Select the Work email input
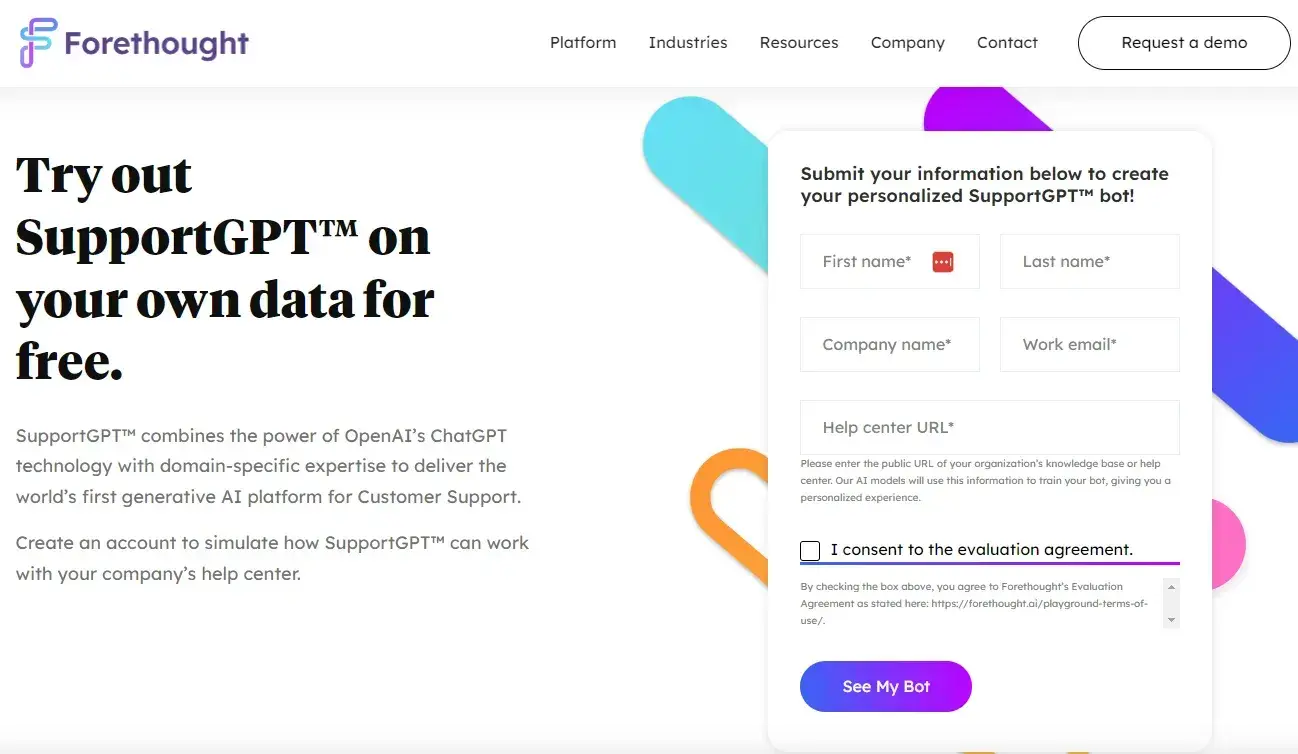1298x754 pixels. [1090, 345]
